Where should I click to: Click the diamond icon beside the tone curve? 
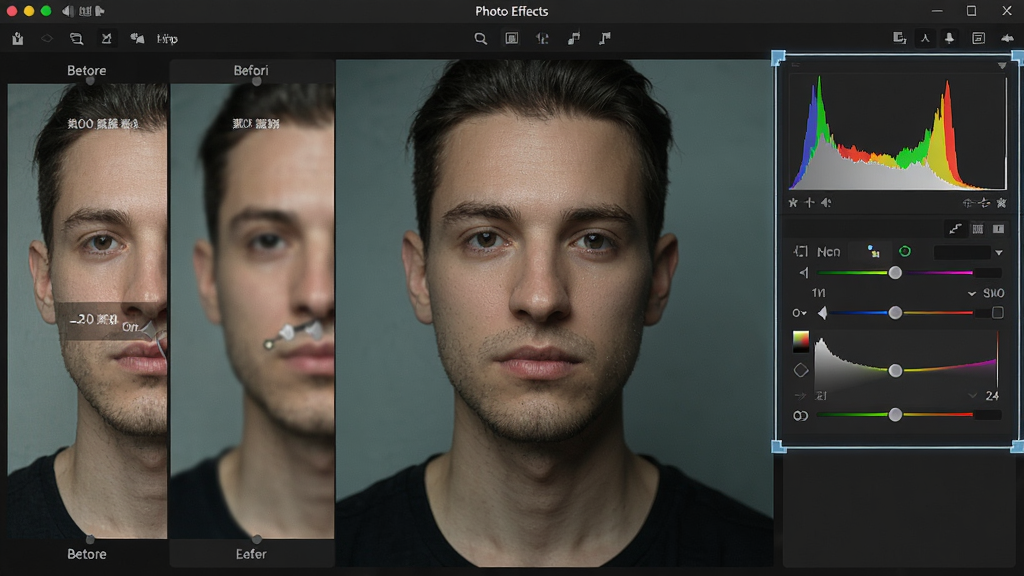[x=801, y=370]
